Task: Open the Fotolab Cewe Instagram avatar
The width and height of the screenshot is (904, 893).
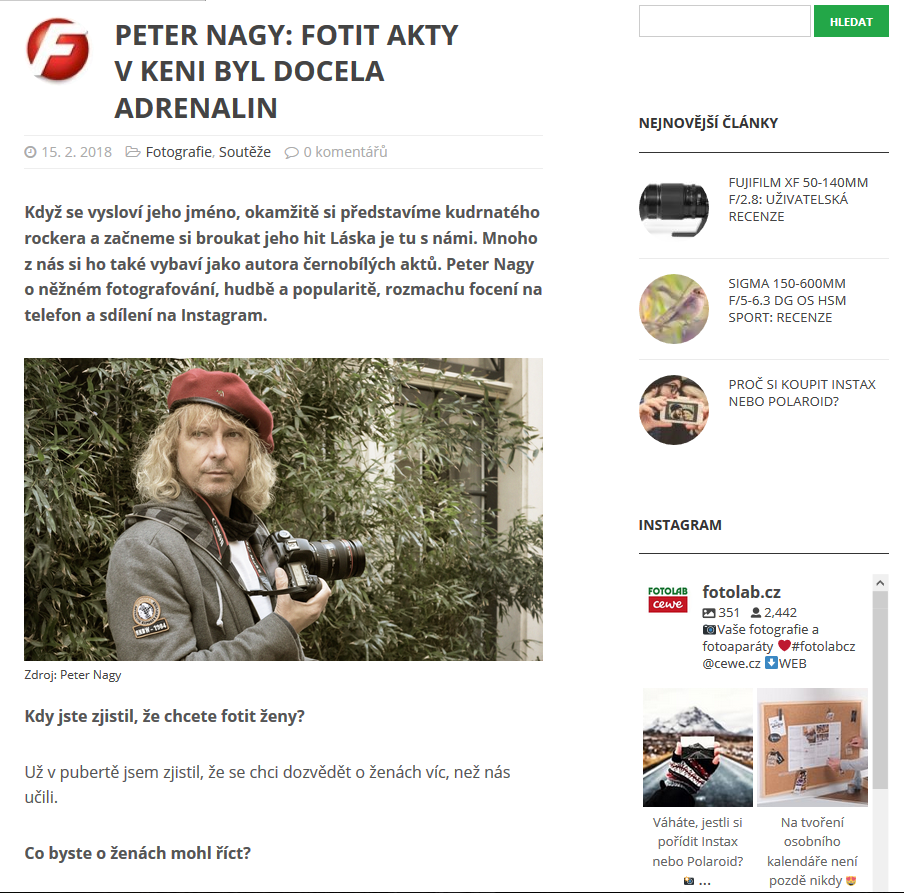Action: pyautogui.click(x=668, y=599)
